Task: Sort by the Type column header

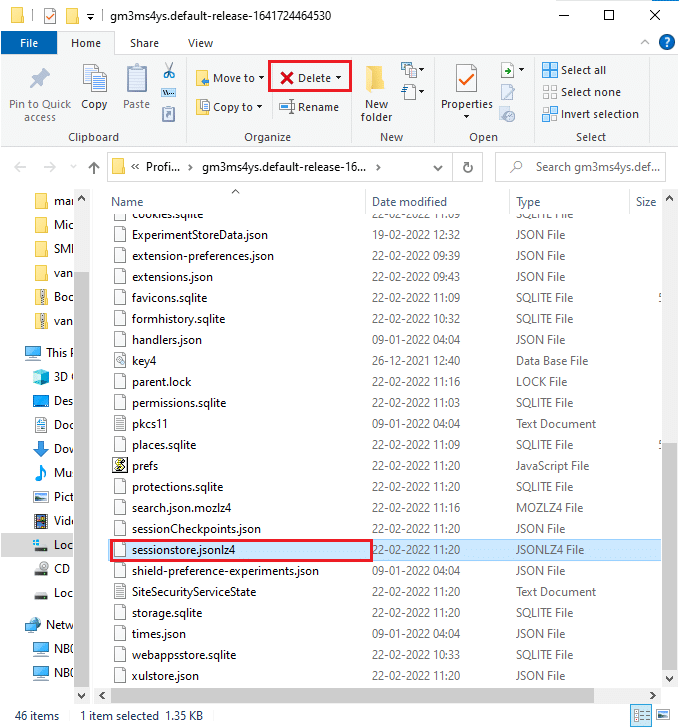Action: (528, 202)
